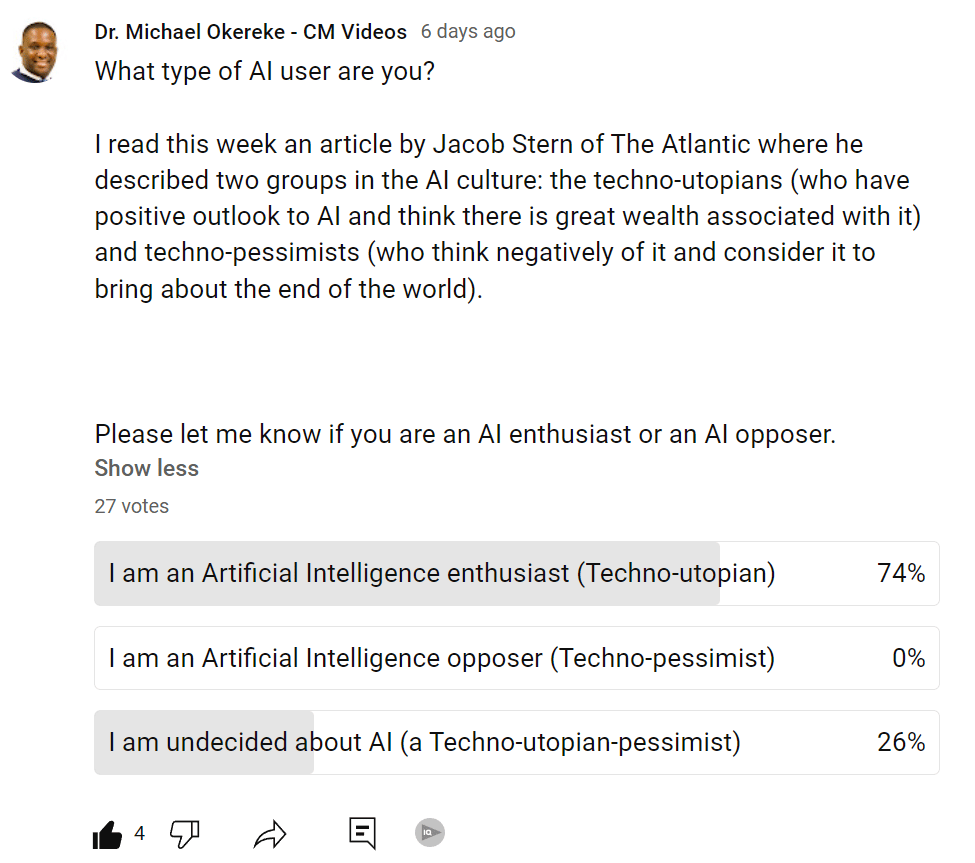Click Dr. Michael Okereke's profile avatar
This screenshot has height=863, width=975.
click(x=36, y=52)
